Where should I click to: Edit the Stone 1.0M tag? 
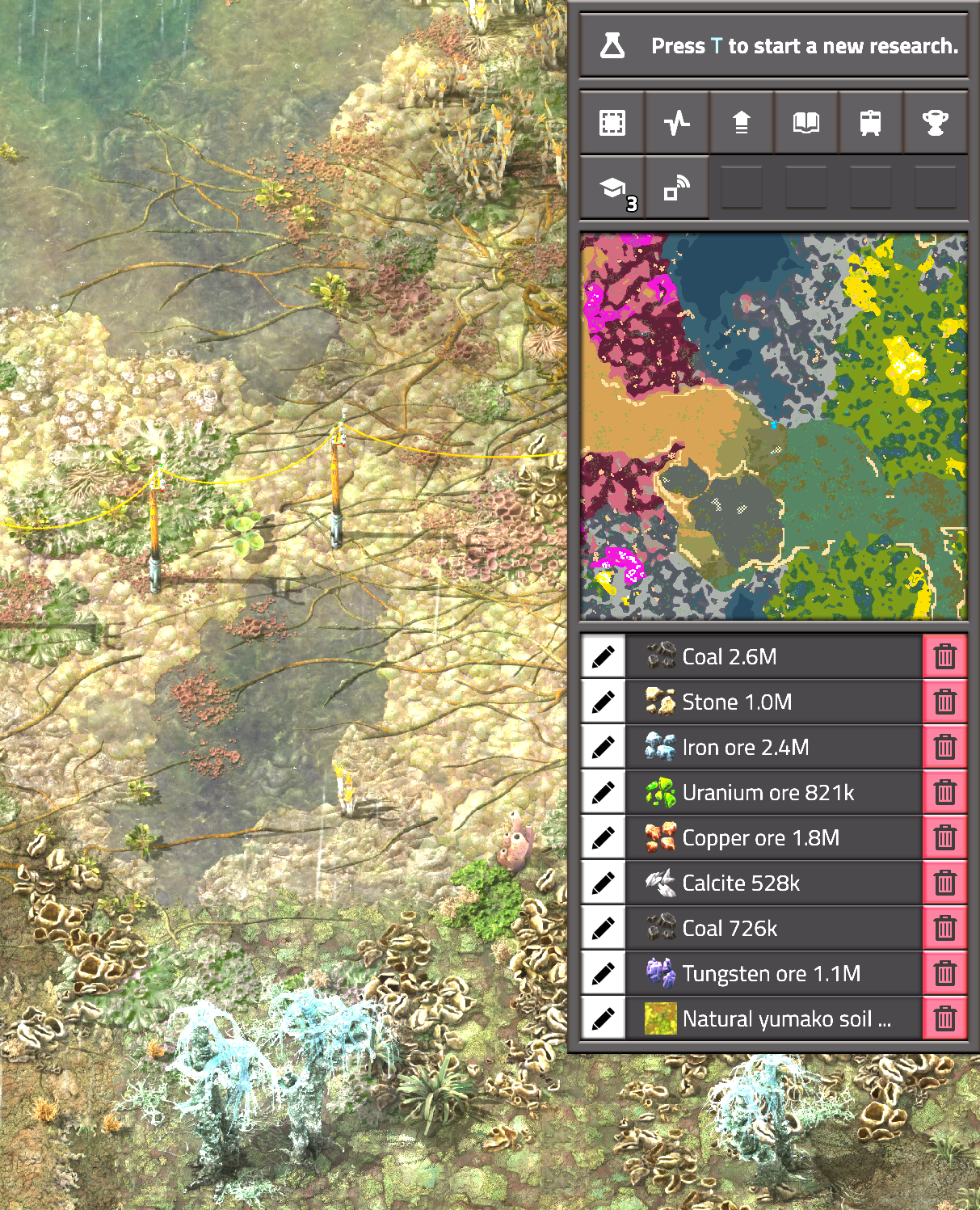coord(603,702)
